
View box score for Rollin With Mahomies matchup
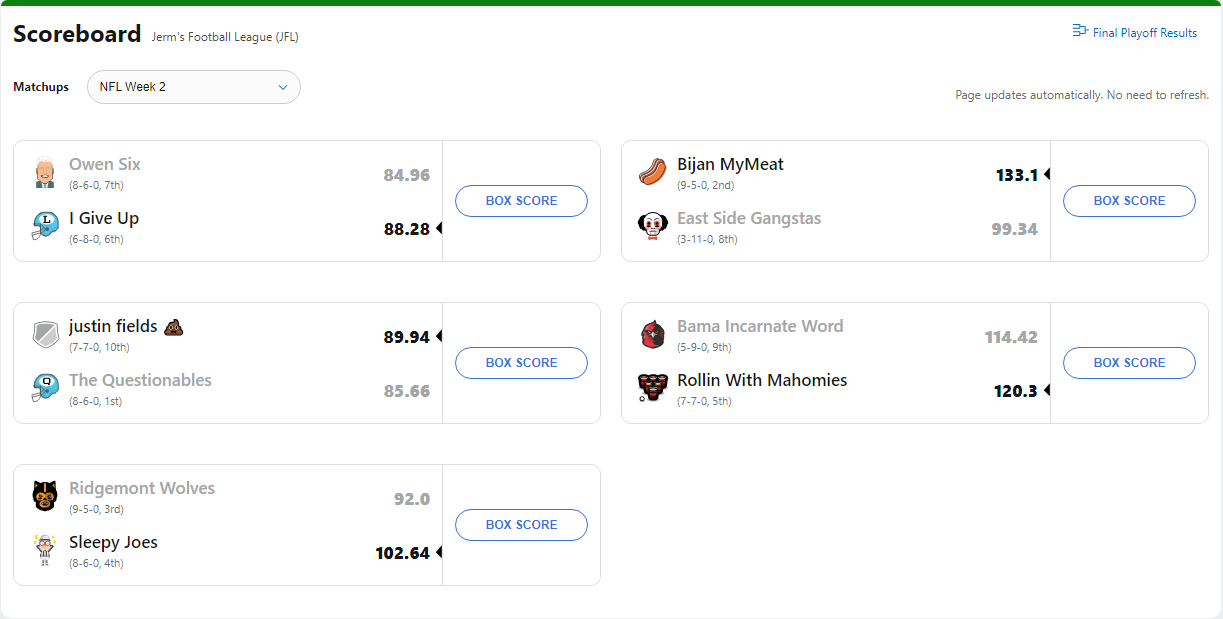coord(1129,363)
